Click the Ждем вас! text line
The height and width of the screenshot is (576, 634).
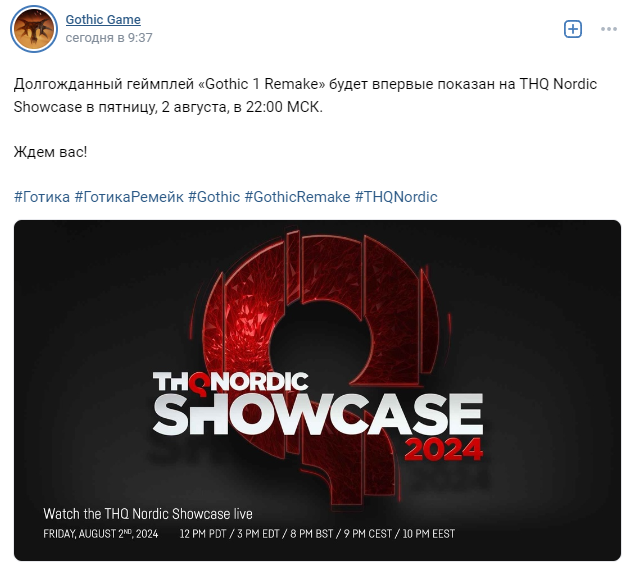[51, 152]
